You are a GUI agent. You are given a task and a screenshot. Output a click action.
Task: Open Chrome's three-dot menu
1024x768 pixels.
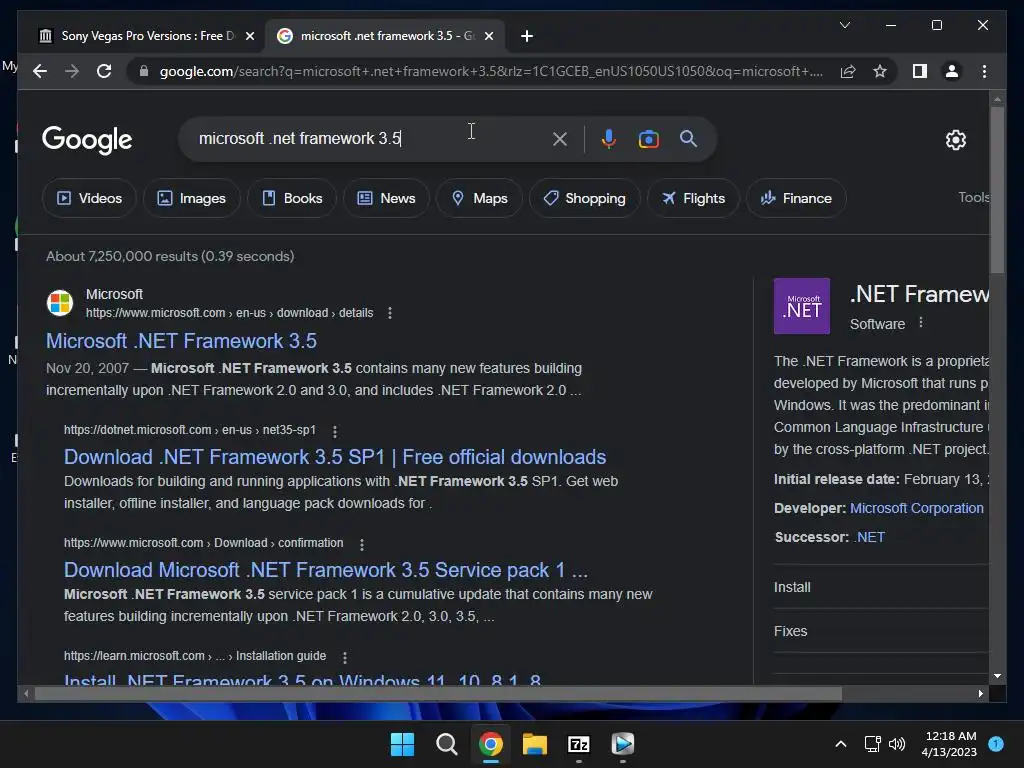[x=984, y=71]
